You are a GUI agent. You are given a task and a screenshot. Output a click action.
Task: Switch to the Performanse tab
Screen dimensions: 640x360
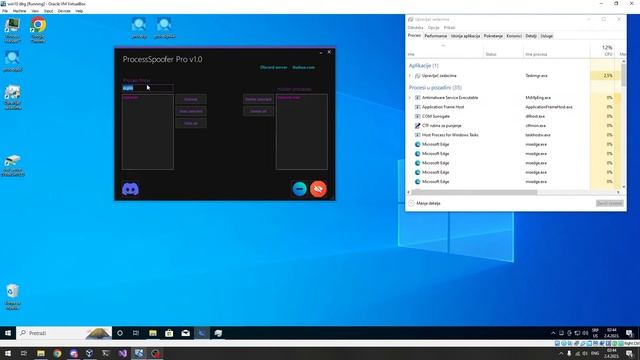(x=436, y=36)
